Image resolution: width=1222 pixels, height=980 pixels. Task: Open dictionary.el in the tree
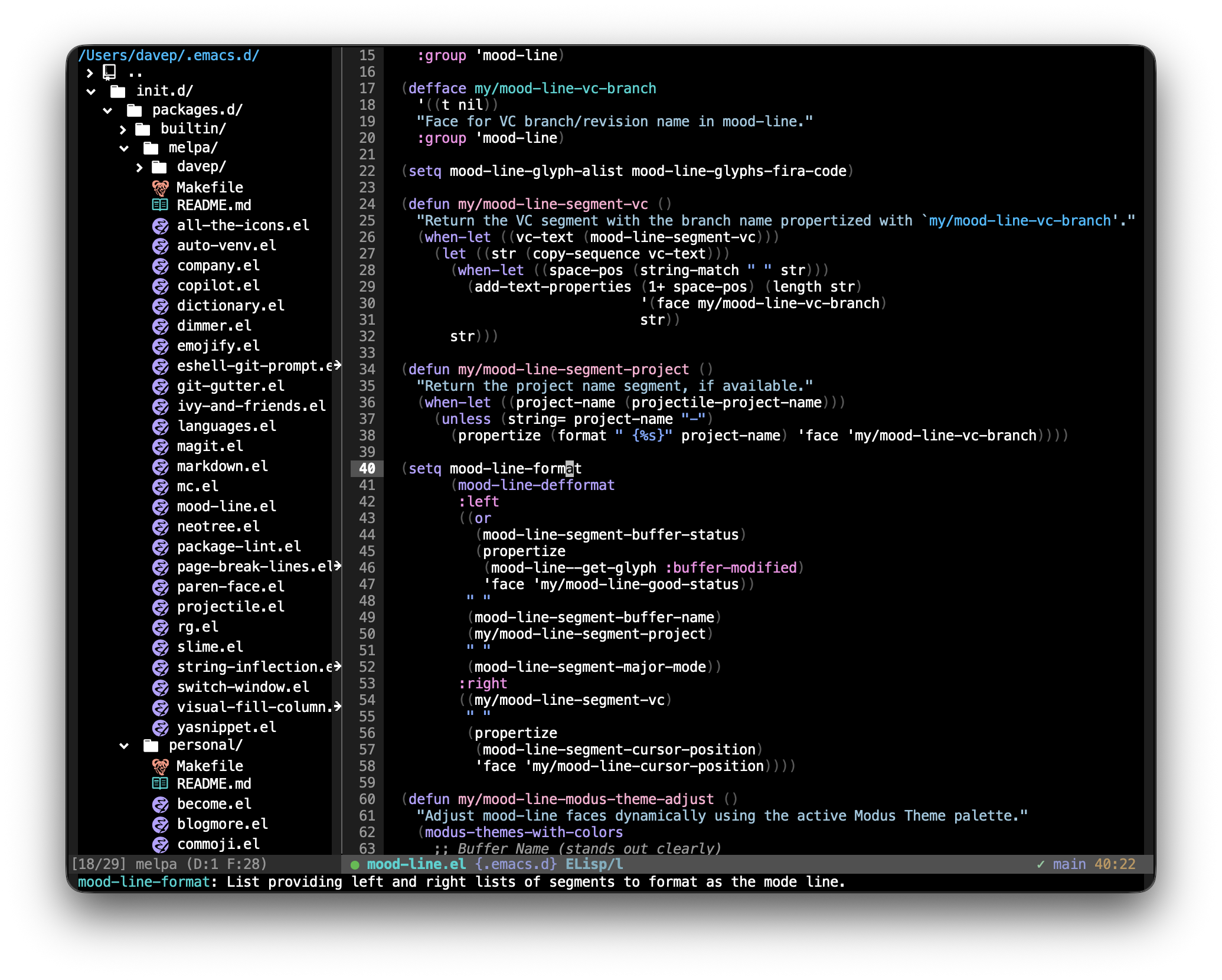click(231, 306)
